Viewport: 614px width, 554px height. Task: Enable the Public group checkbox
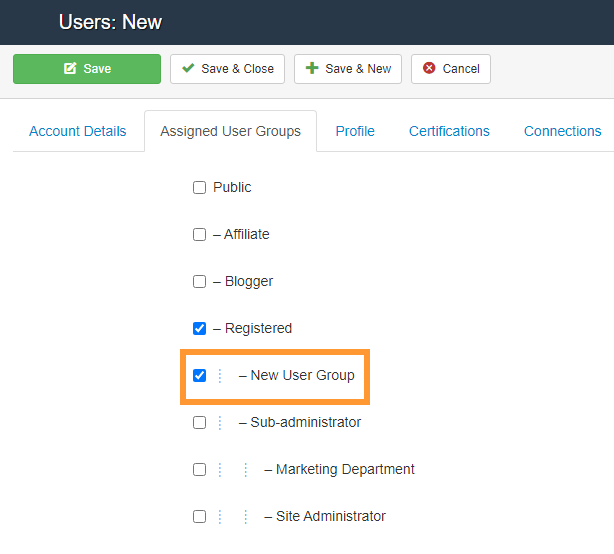(x=199, y=188)
